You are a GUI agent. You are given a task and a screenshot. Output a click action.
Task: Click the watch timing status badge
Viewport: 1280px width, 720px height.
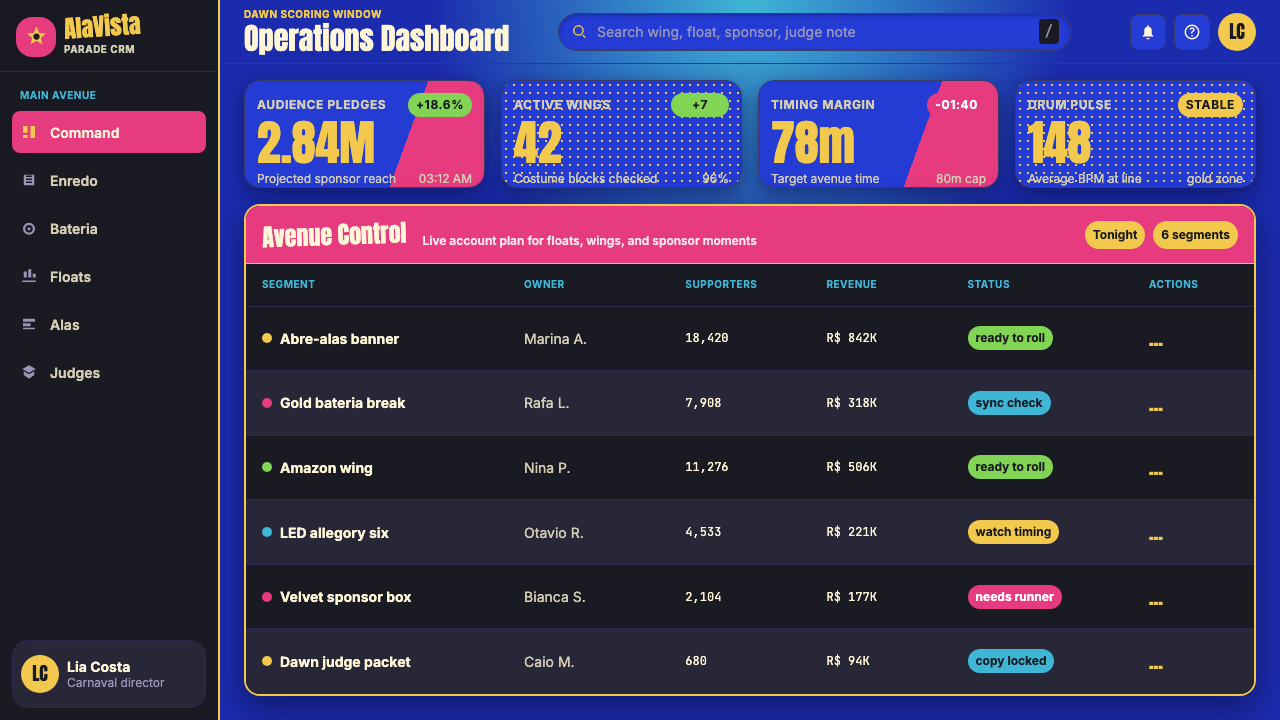click(1013, 532)
